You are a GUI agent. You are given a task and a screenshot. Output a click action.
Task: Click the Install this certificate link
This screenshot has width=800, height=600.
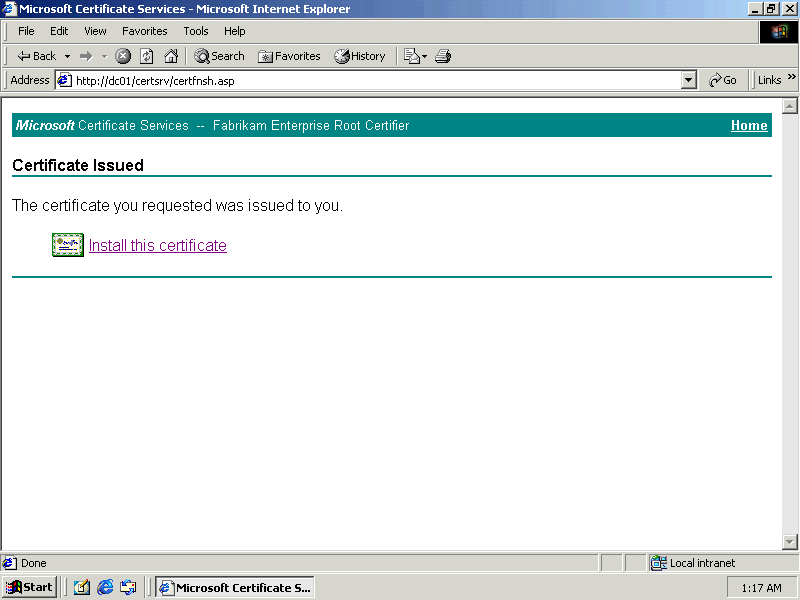(157, 245)
